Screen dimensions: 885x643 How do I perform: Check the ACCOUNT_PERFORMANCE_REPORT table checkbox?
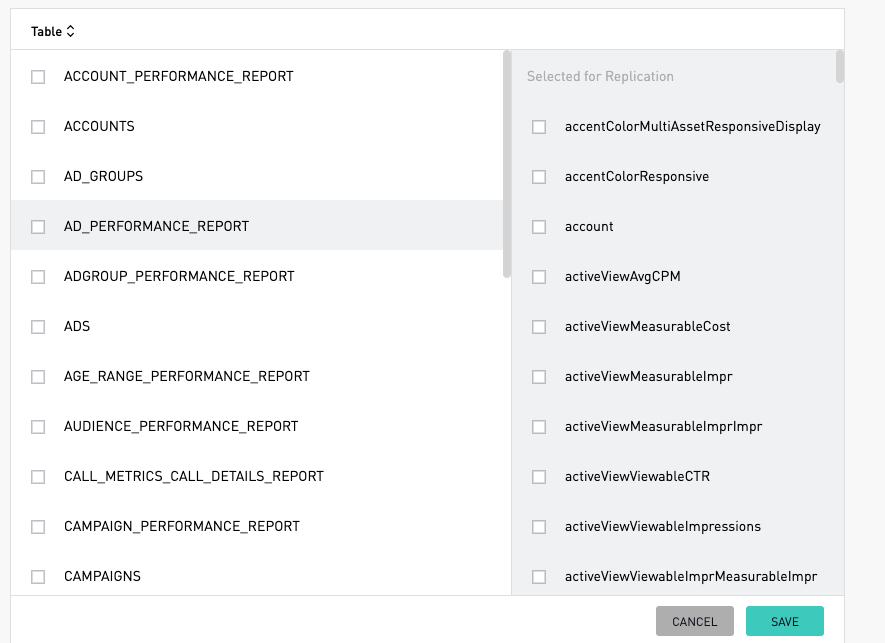point(38,77)
